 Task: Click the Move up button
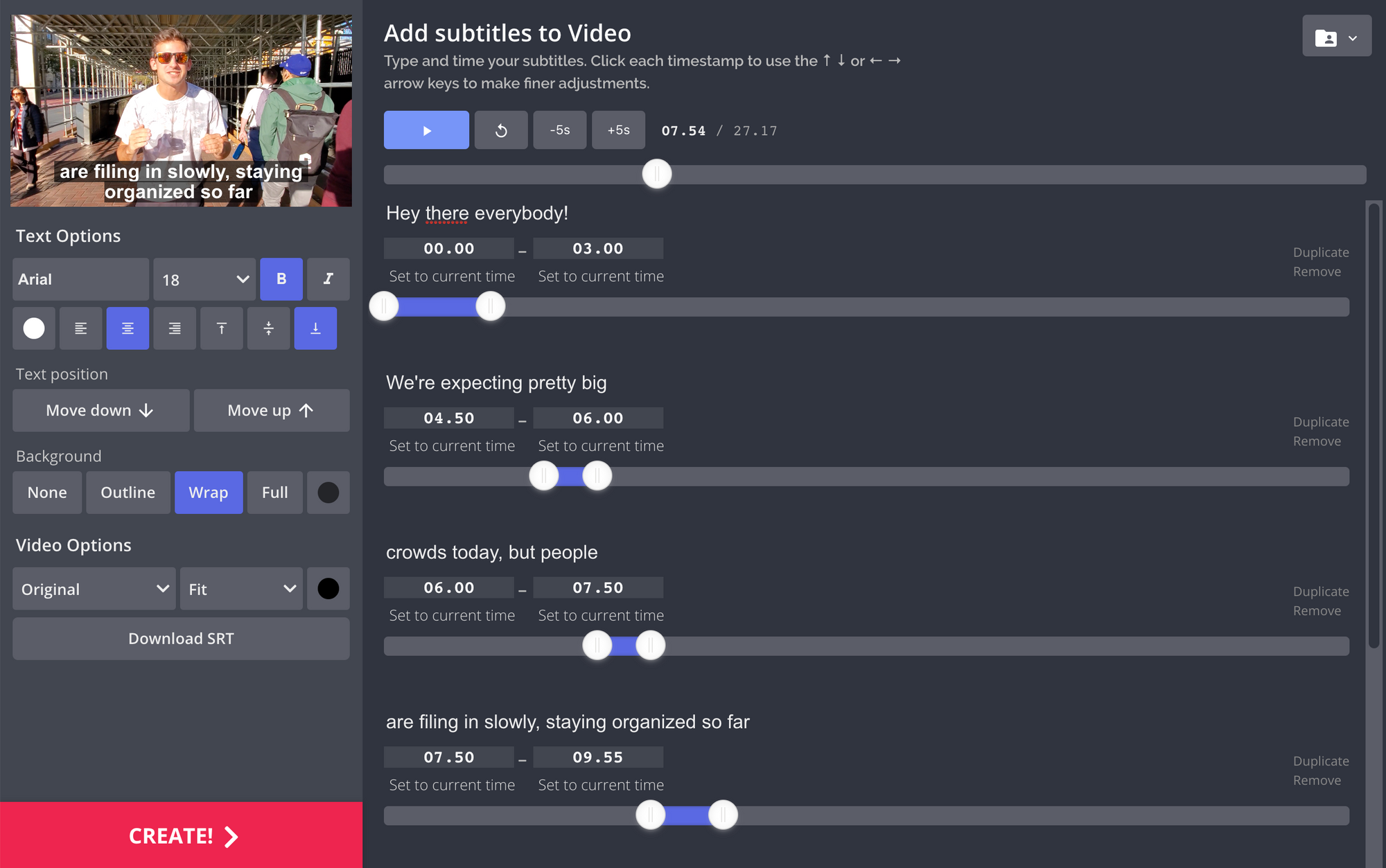click(271, 411)
